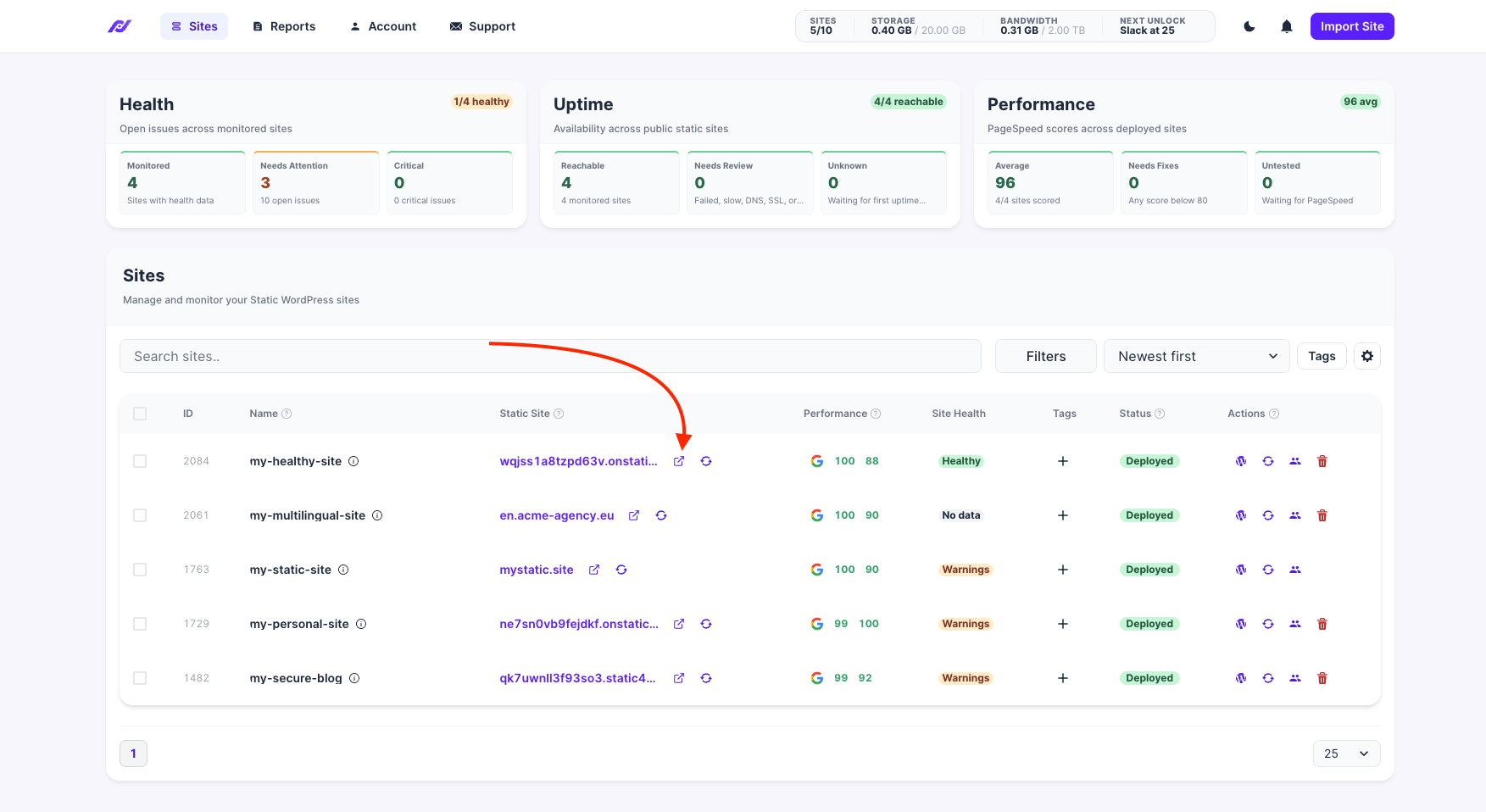This screenshot has width=1486, height=812.
Task: Tick checkbox for site 1482
Action: [140, 678]
